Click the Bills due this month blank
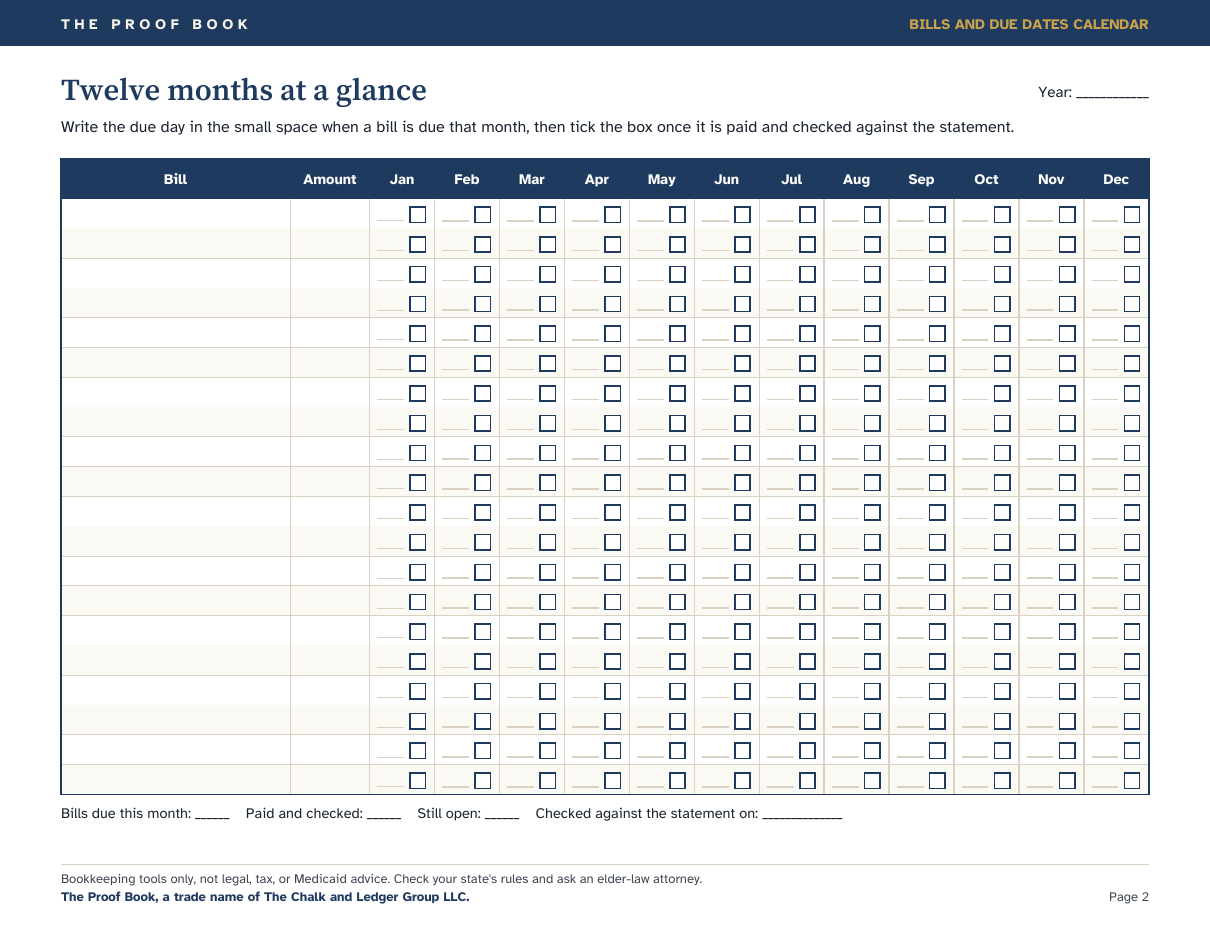Screen dimensions: 1210x935 tap(212, 815)
